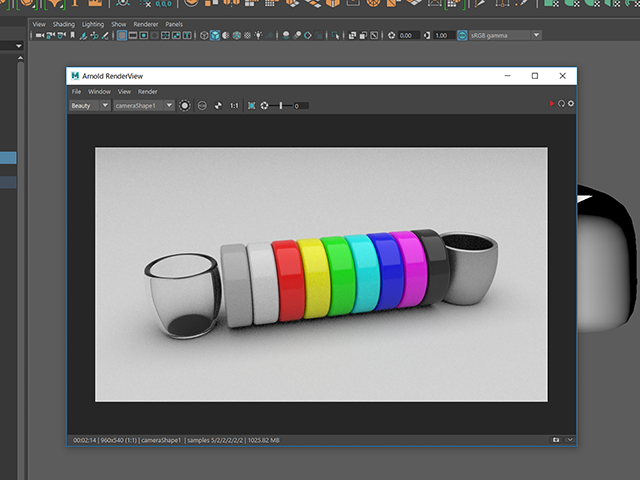Screen dimensions: 640x480
Task: Toggle X-Ray display in the viewport
Action: [352, 36]
